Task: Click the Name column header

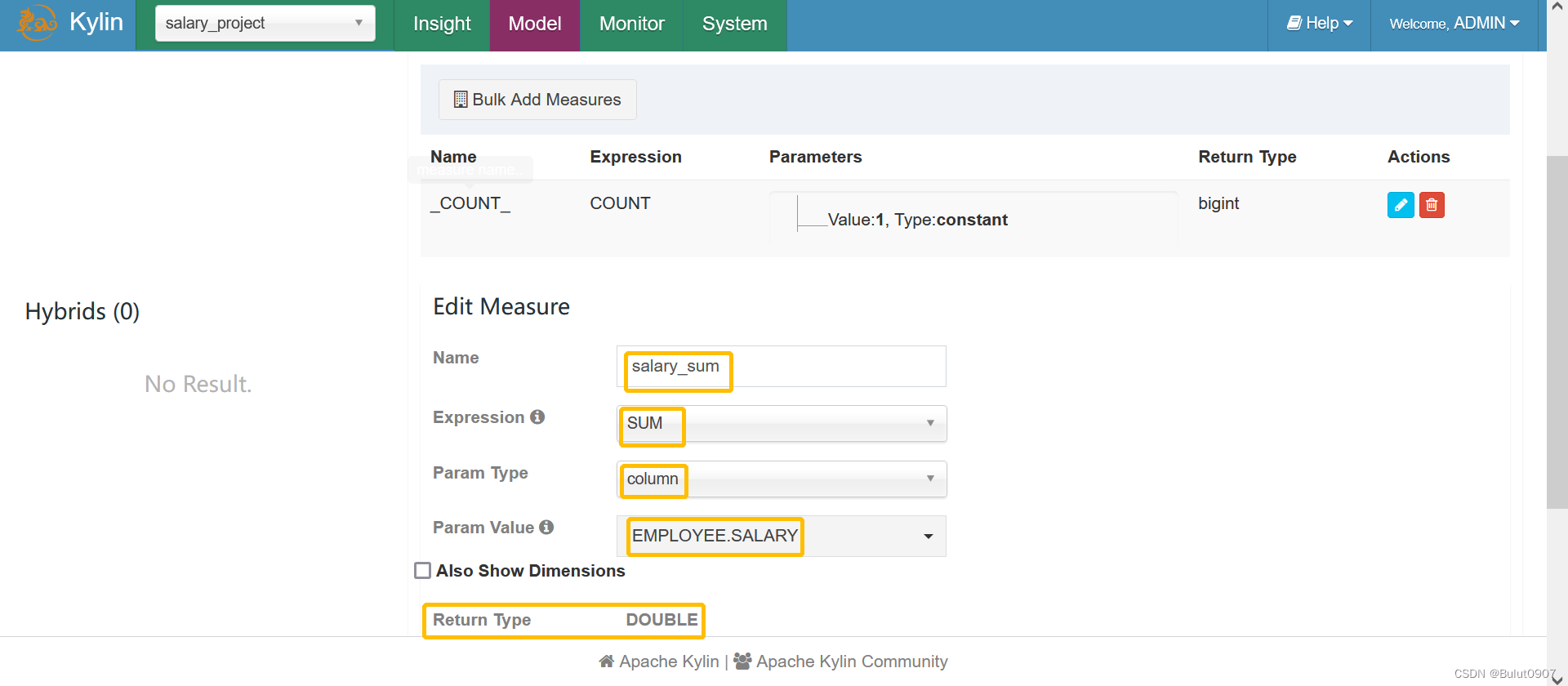Action: (453, 157)
